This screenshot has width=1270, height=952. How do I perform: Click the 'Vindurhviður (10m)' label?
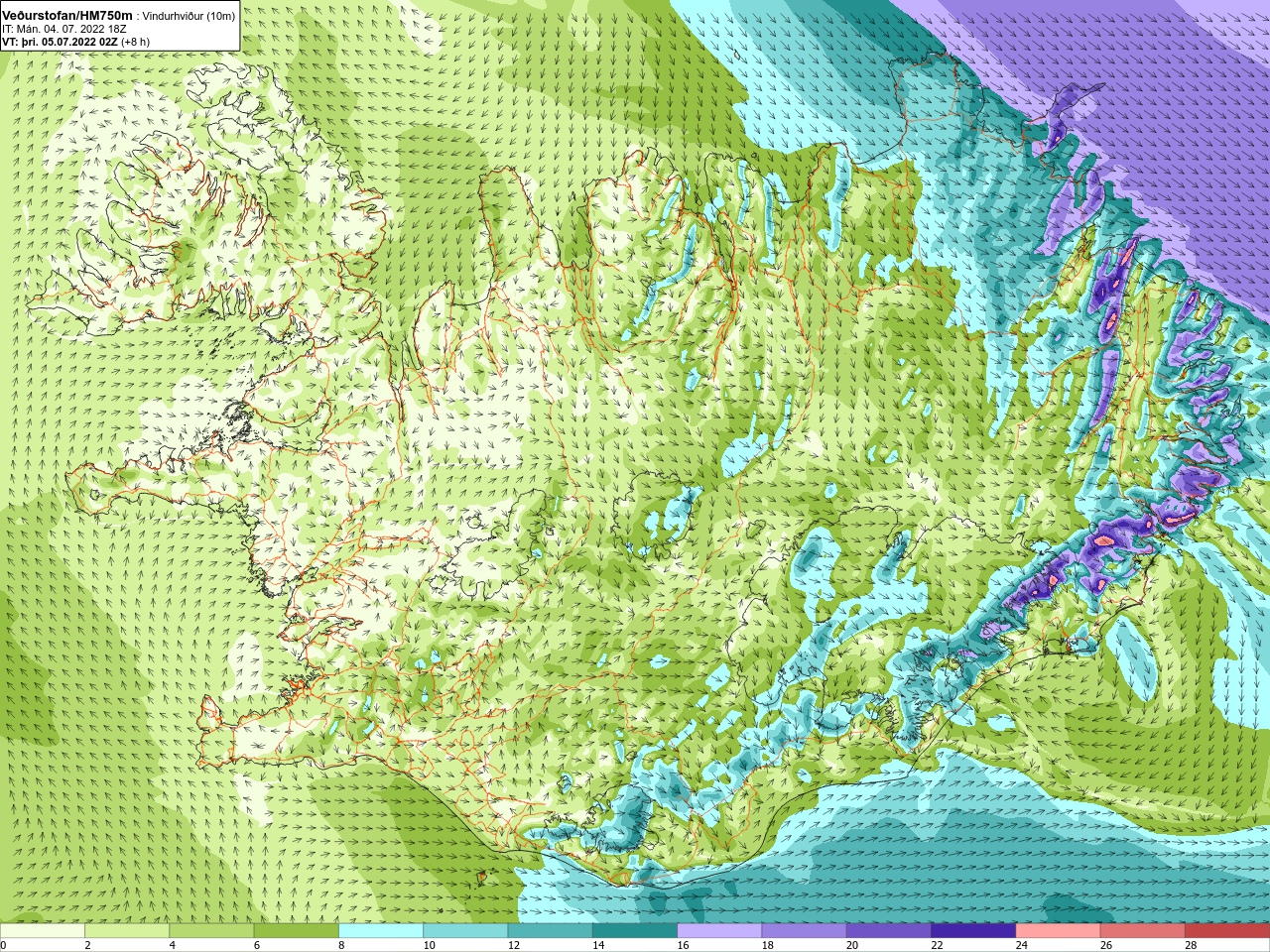pos(189,16)
